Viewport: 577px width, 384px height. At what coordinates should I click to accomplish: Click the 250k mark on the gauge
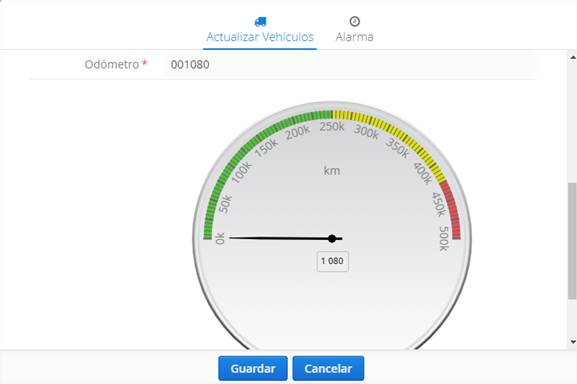(x=332, y=127)
